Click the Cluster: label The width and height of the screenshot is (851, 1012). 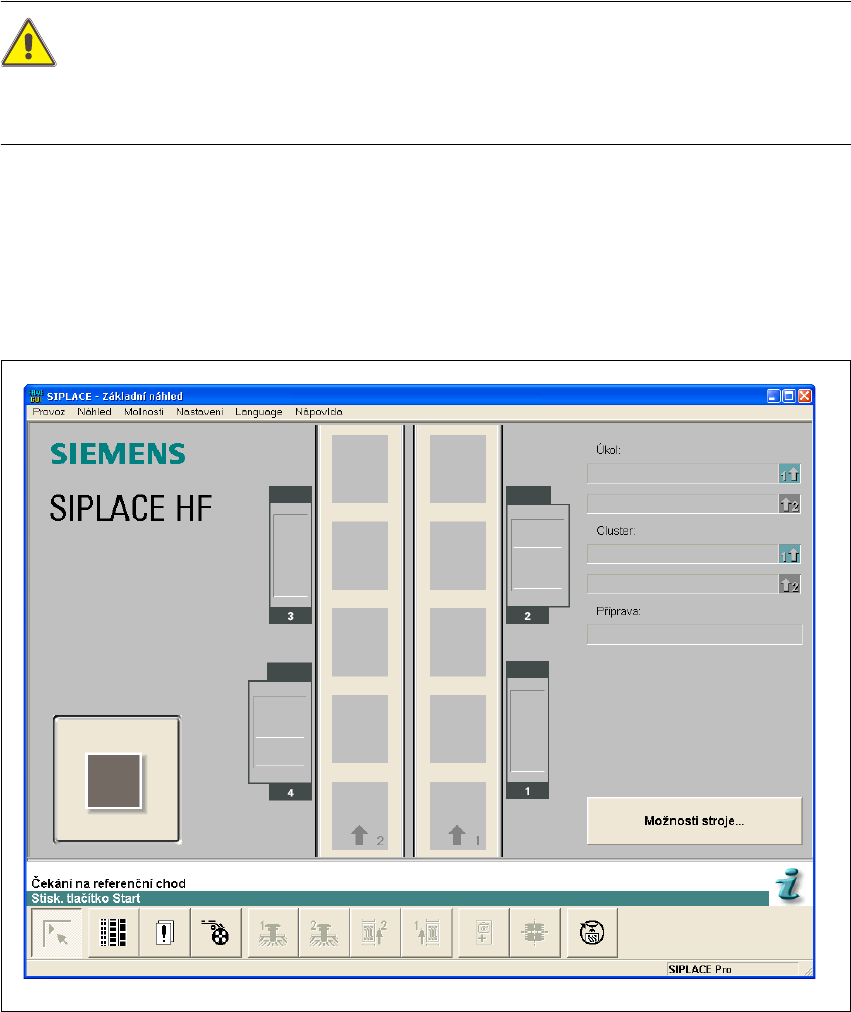[616, 531]
